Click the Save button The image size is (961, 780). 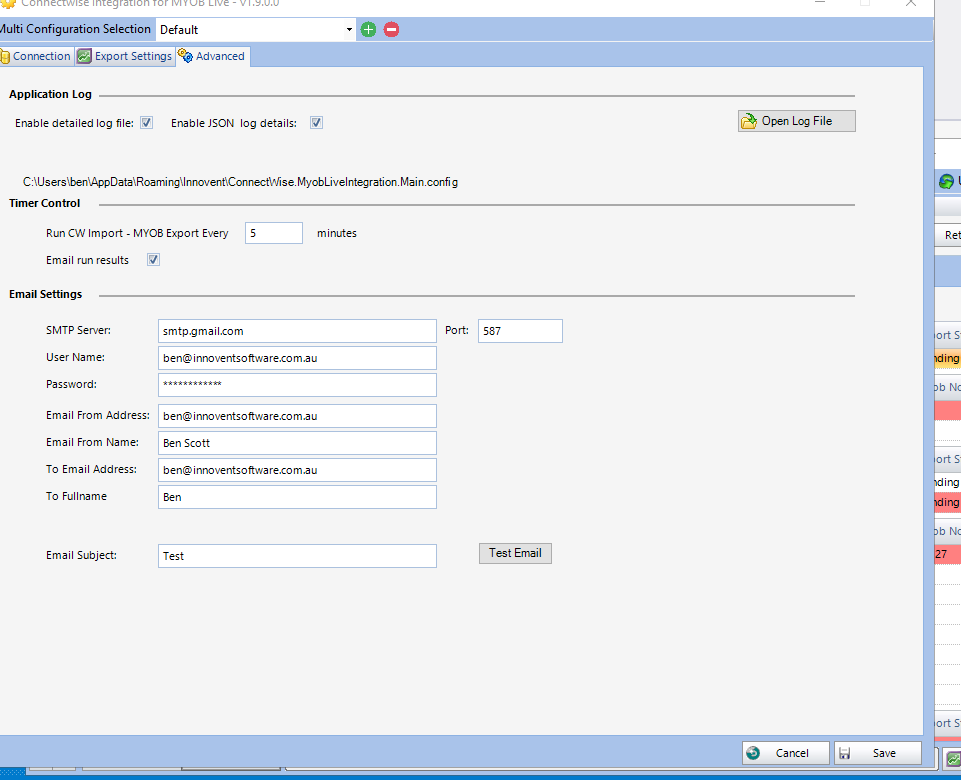click(878, 753)
